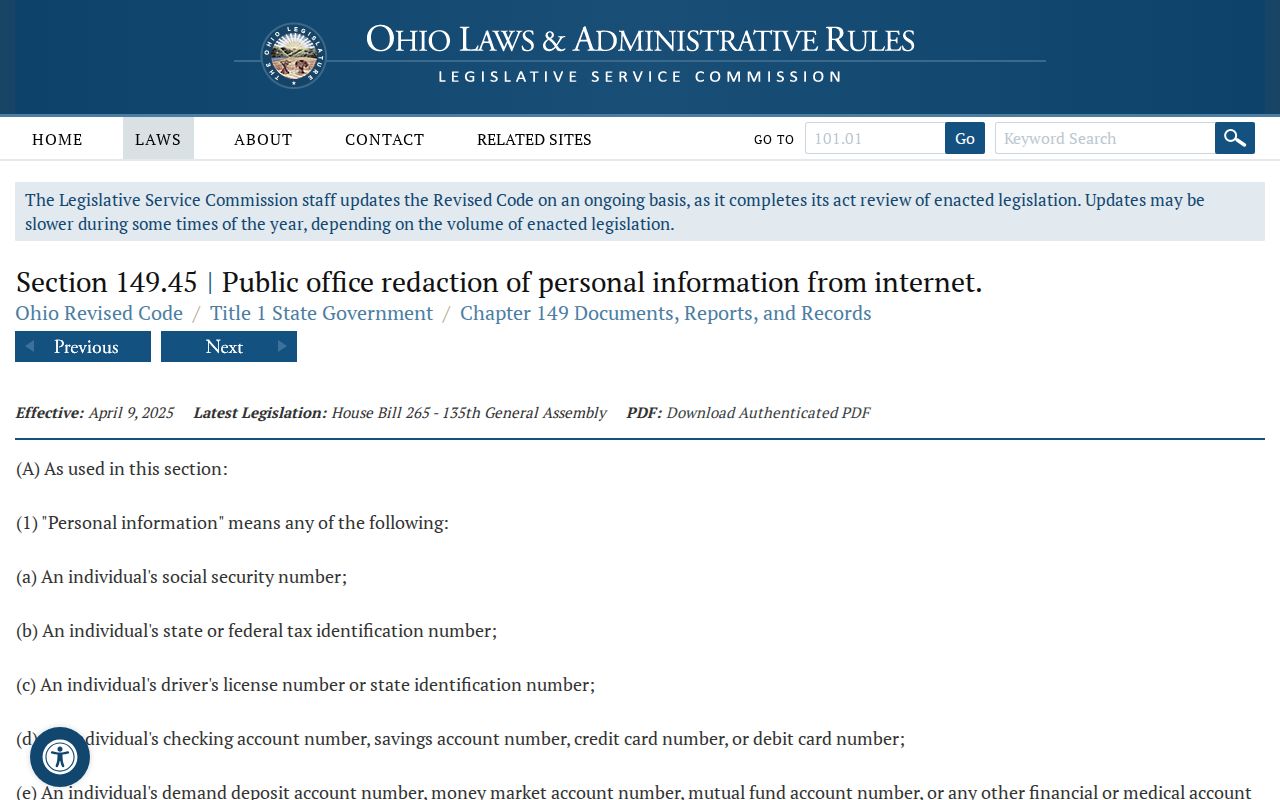1280x800 pixels.
Task: Click the 'April 9, 2025' effective date
Action: click(131, 413)
